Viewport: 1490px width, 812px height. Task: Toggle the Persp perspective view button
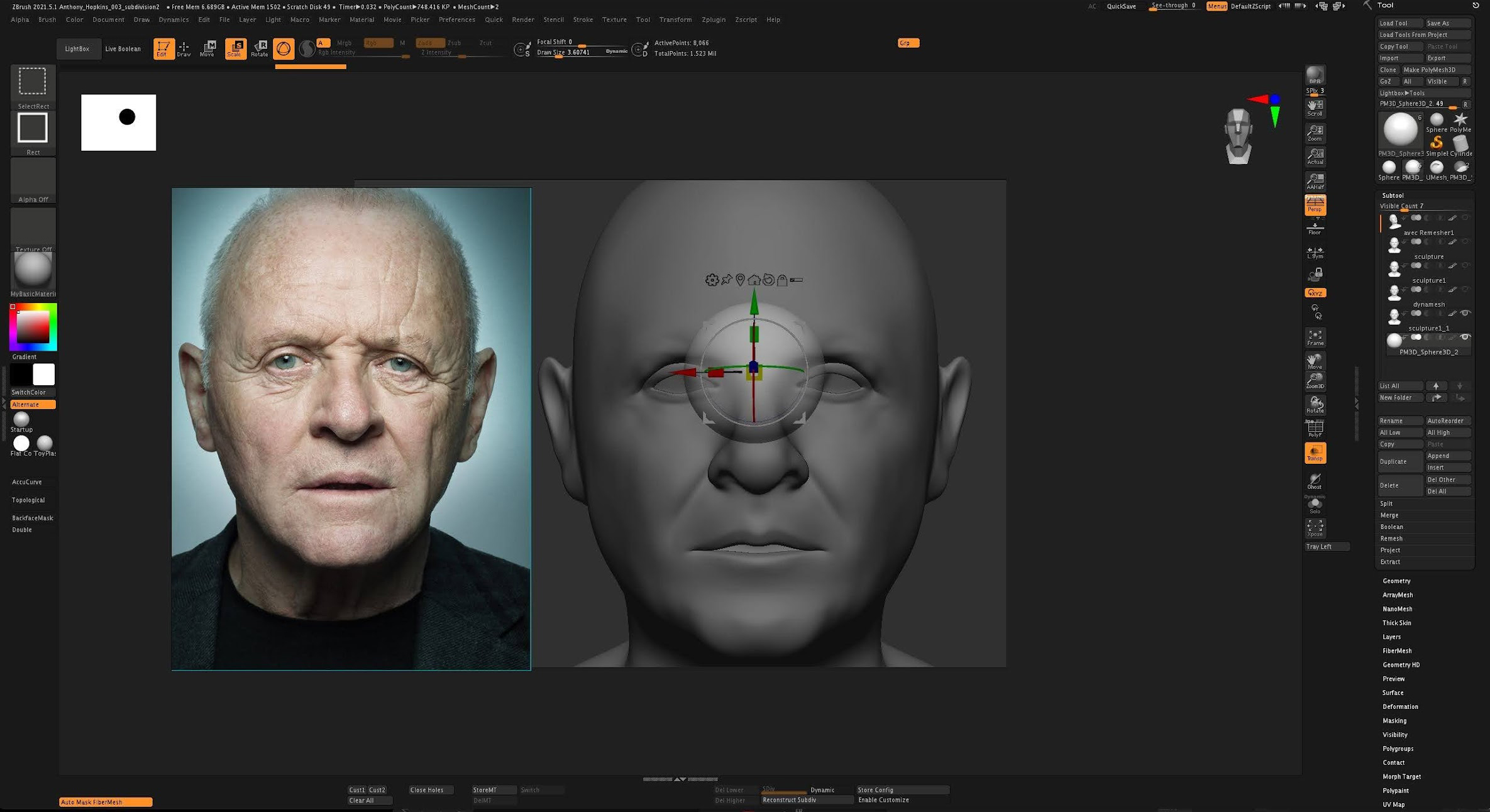point(1315,205)
